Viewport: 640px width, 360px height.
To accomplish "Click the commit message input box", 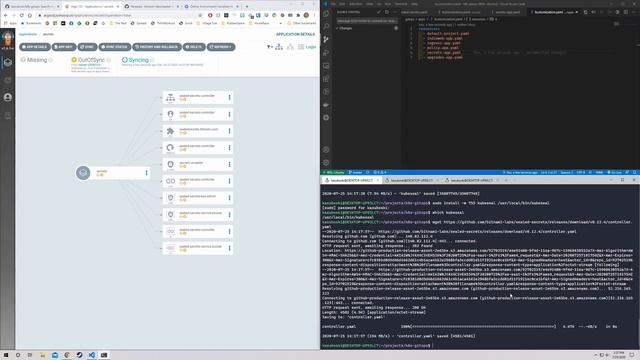I will point(366,20).
